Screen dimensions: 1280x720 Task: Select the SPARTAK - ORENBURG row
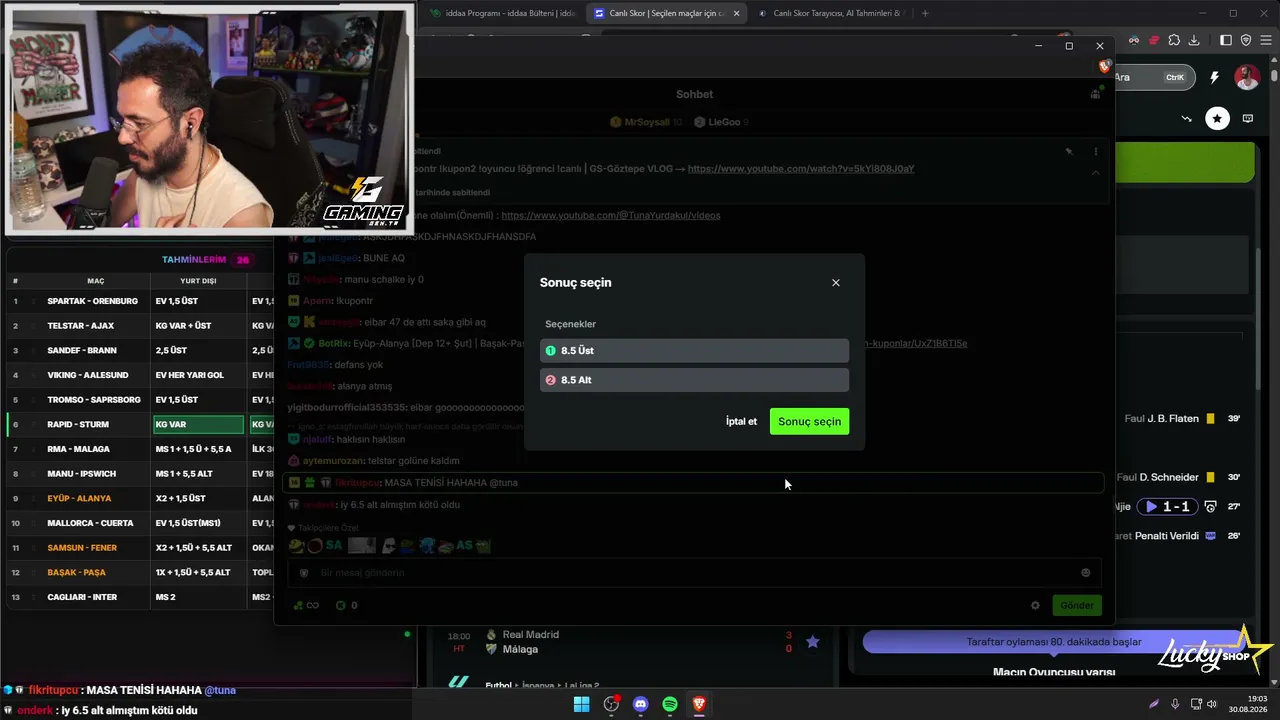point(140,301)
